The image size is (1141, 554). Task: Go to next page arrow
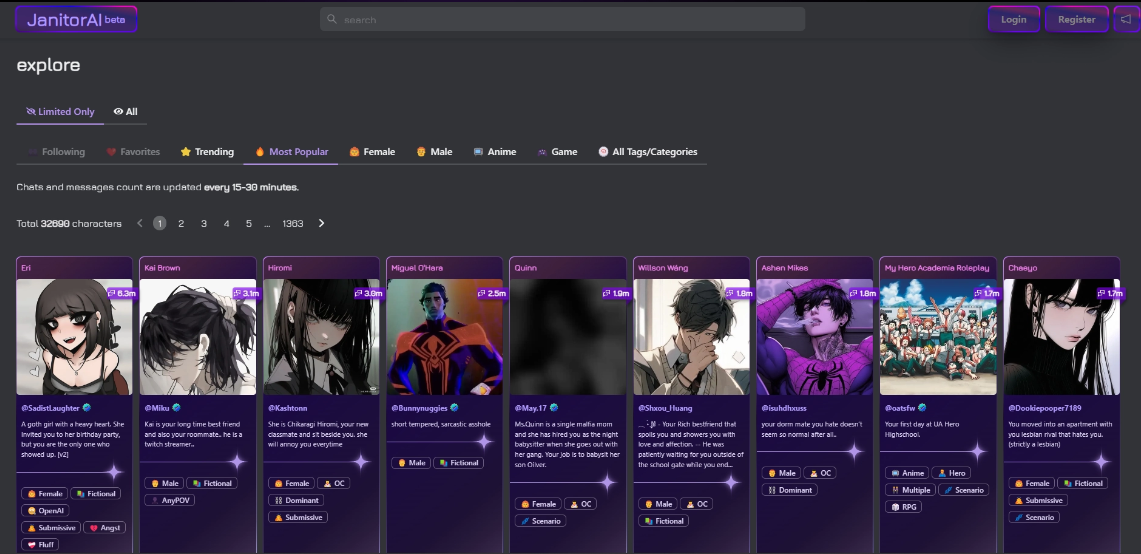click(322, 223)
